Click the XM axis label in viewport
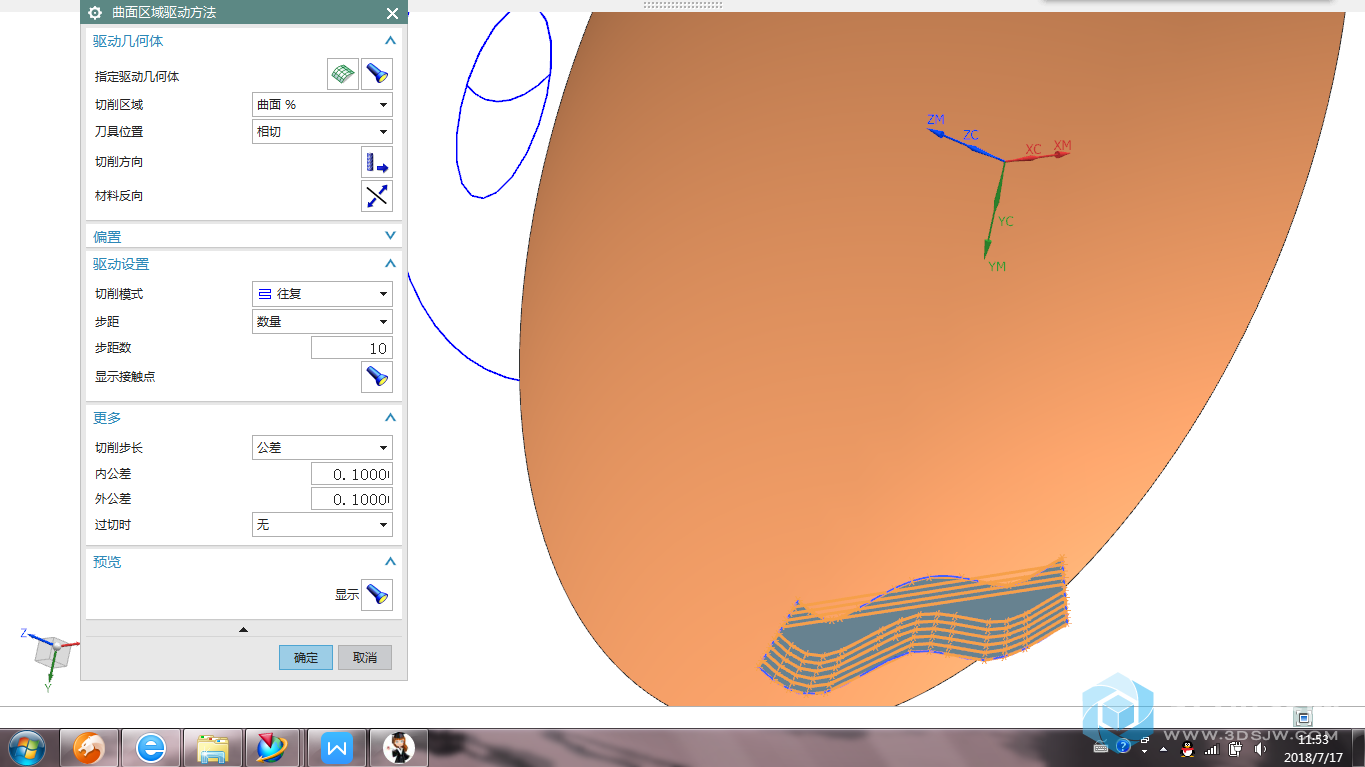The width and height of the screenshot is (1365, 767). click(1062, 146)
